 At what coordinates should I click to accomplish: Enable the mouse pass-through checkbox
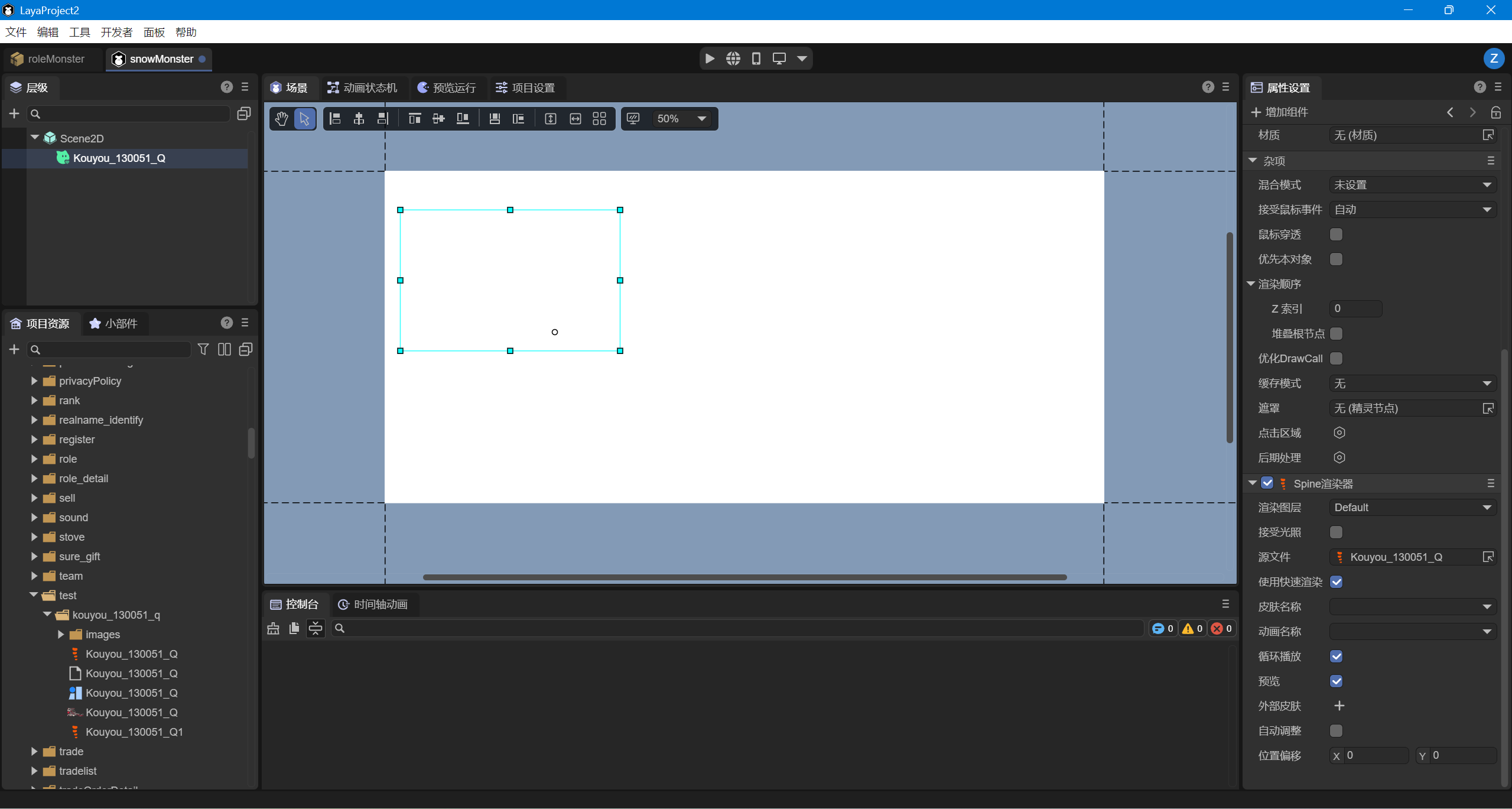coord(1336,235)
